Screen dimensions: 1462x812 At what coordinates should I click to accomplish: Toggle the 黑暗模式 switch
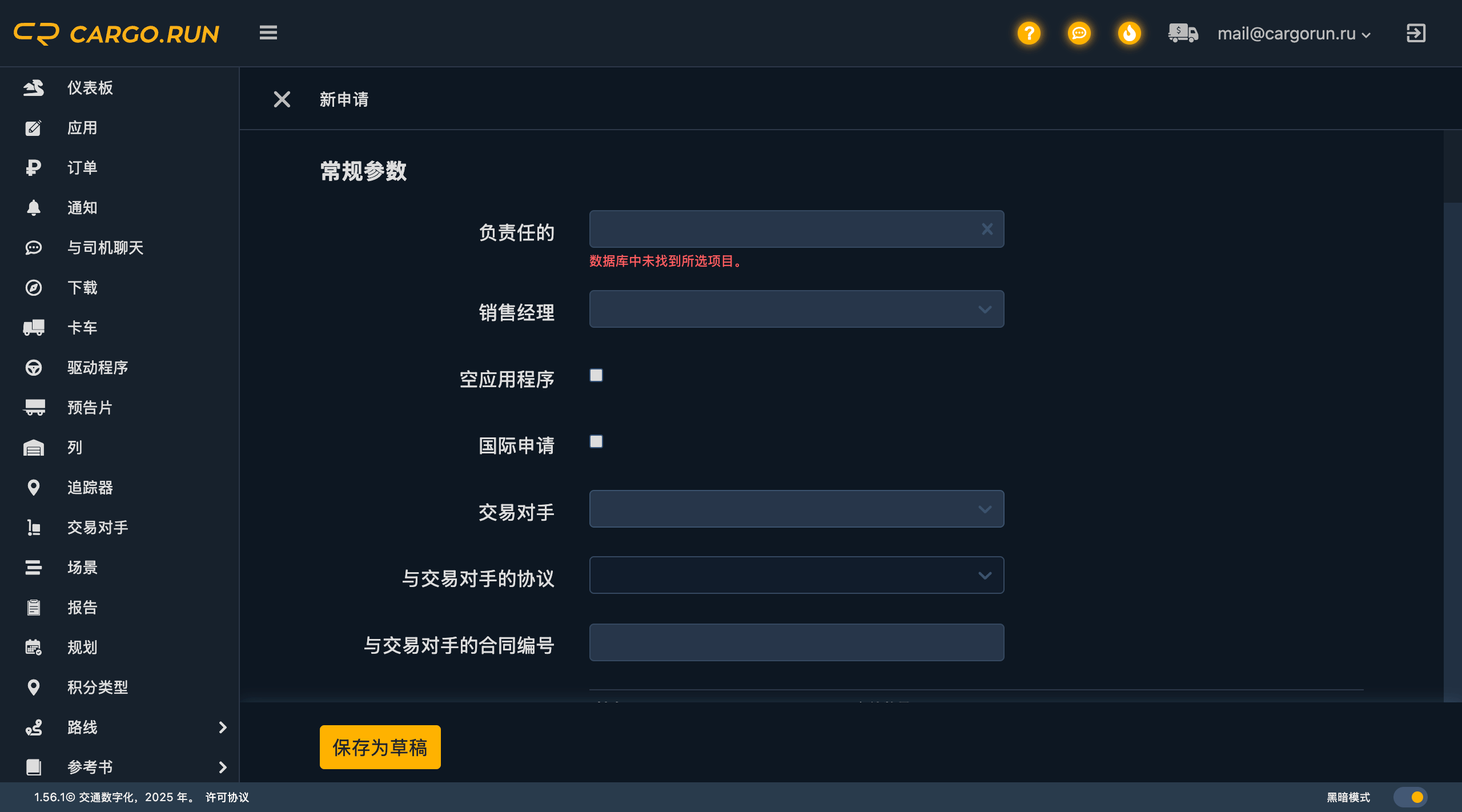click(1410, 797)
